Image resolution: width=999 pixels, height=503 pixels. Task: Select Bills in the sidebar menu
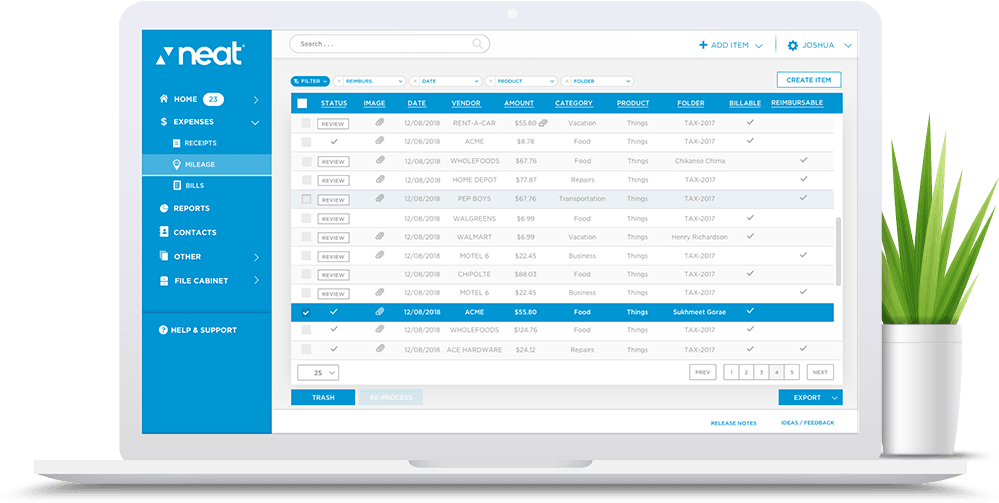tap(194, 186)
